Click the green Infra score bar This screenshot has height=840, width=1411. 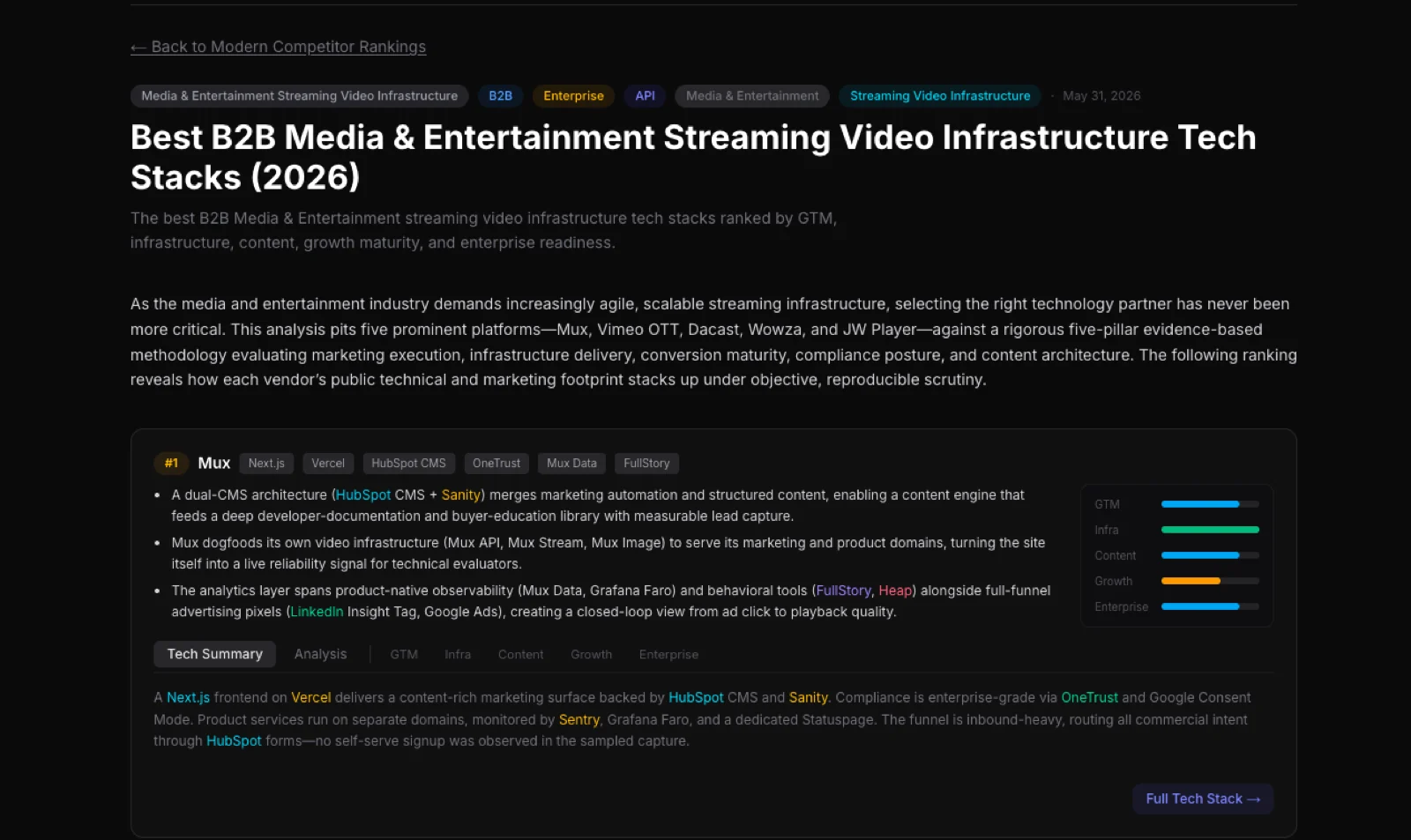click(x=1210, y=530)
